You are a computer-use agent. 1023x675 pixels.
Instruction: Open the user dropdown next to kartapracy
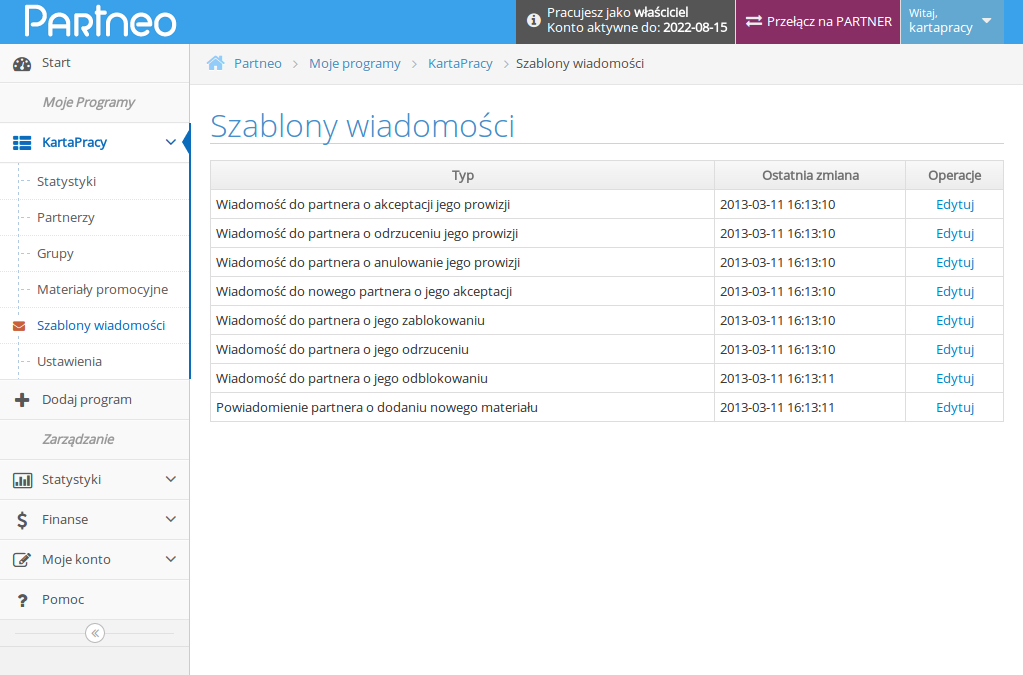(x=986, y=21)
